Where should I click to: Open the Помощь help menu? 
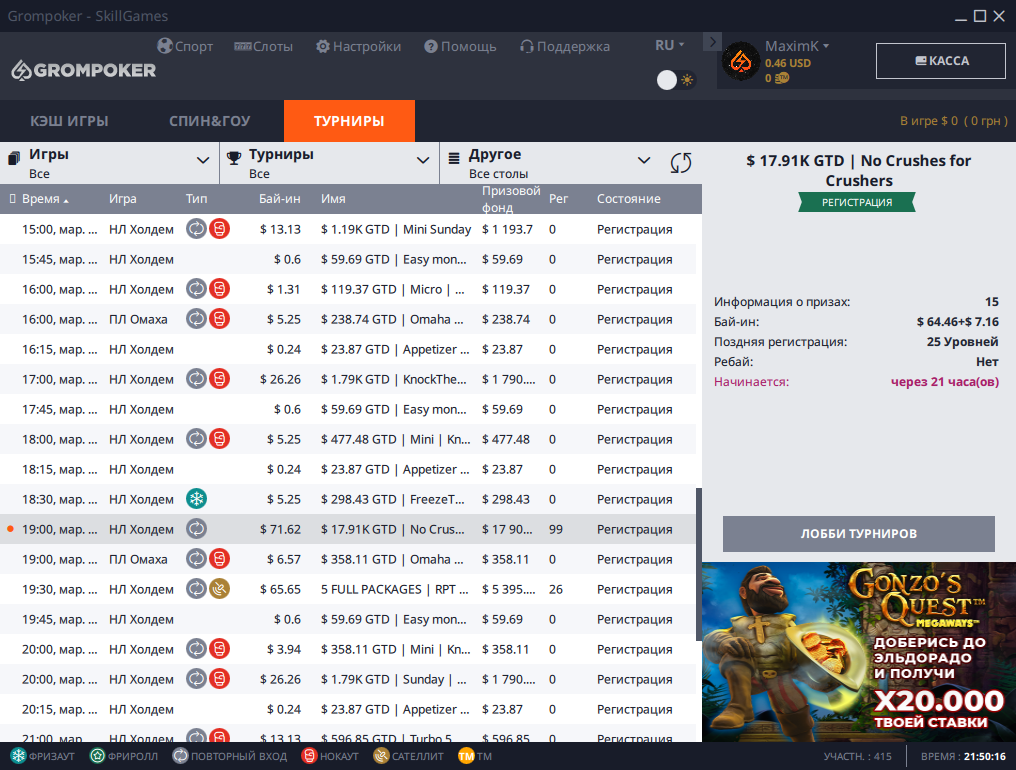[x=460, y=47]
